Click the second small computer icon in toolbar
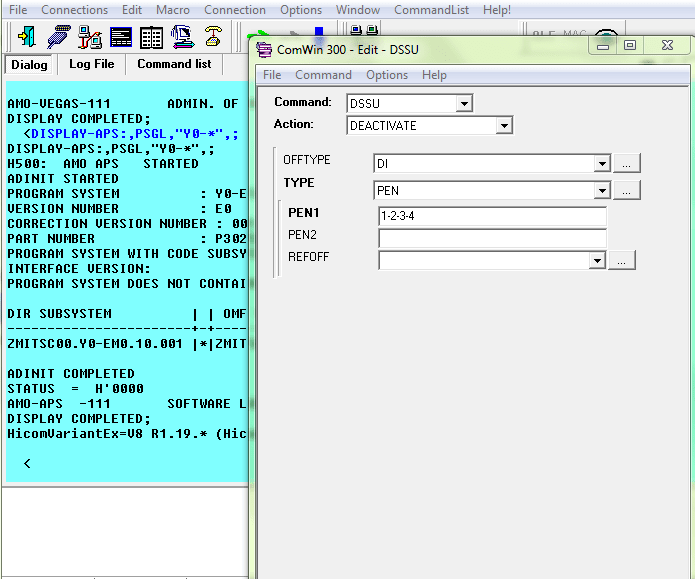The width and height of the screenshot is (695, 579). (372, 30)
